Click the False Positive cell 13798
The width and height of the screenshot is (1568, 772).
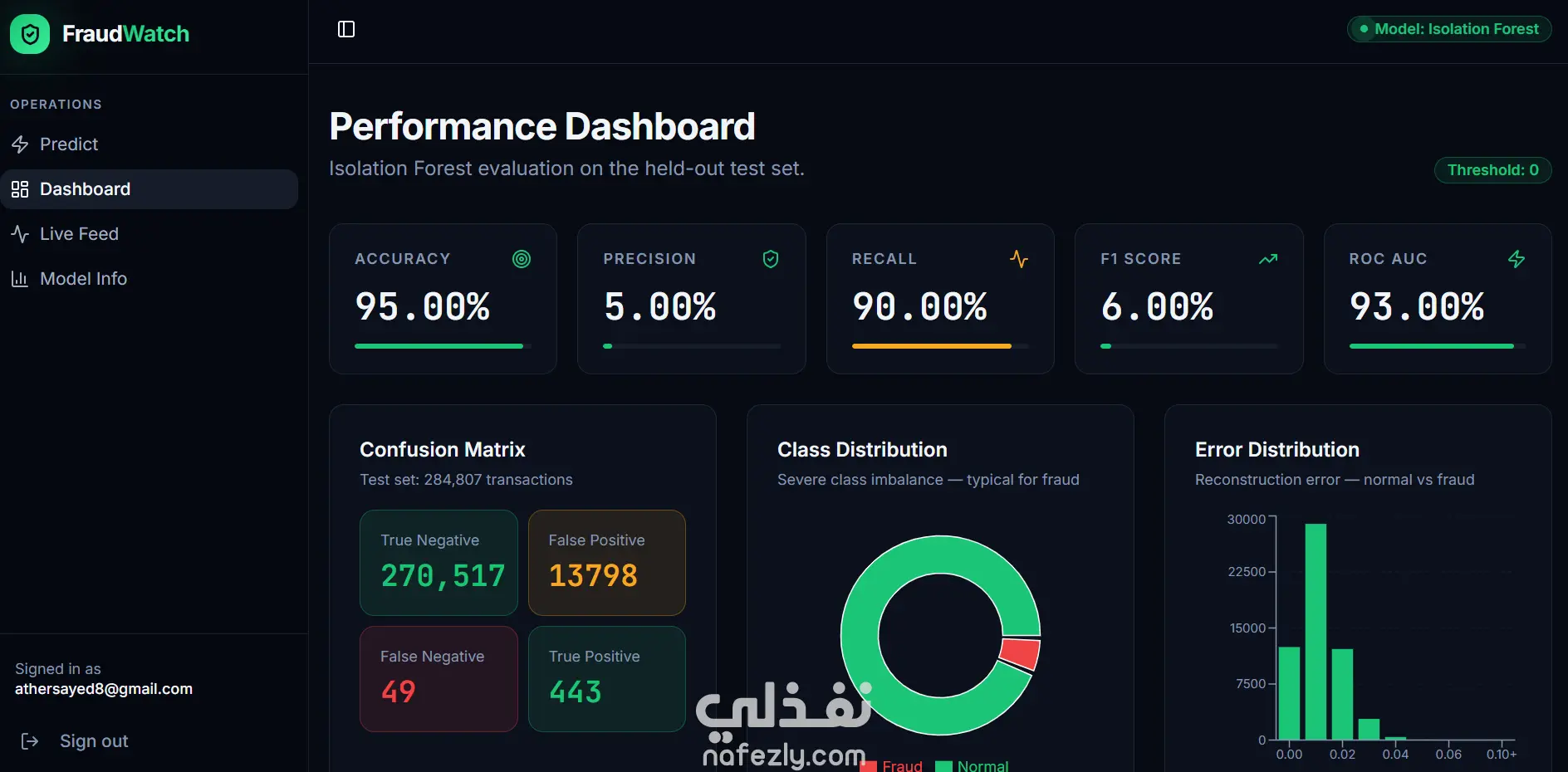(x=607, y=563)
